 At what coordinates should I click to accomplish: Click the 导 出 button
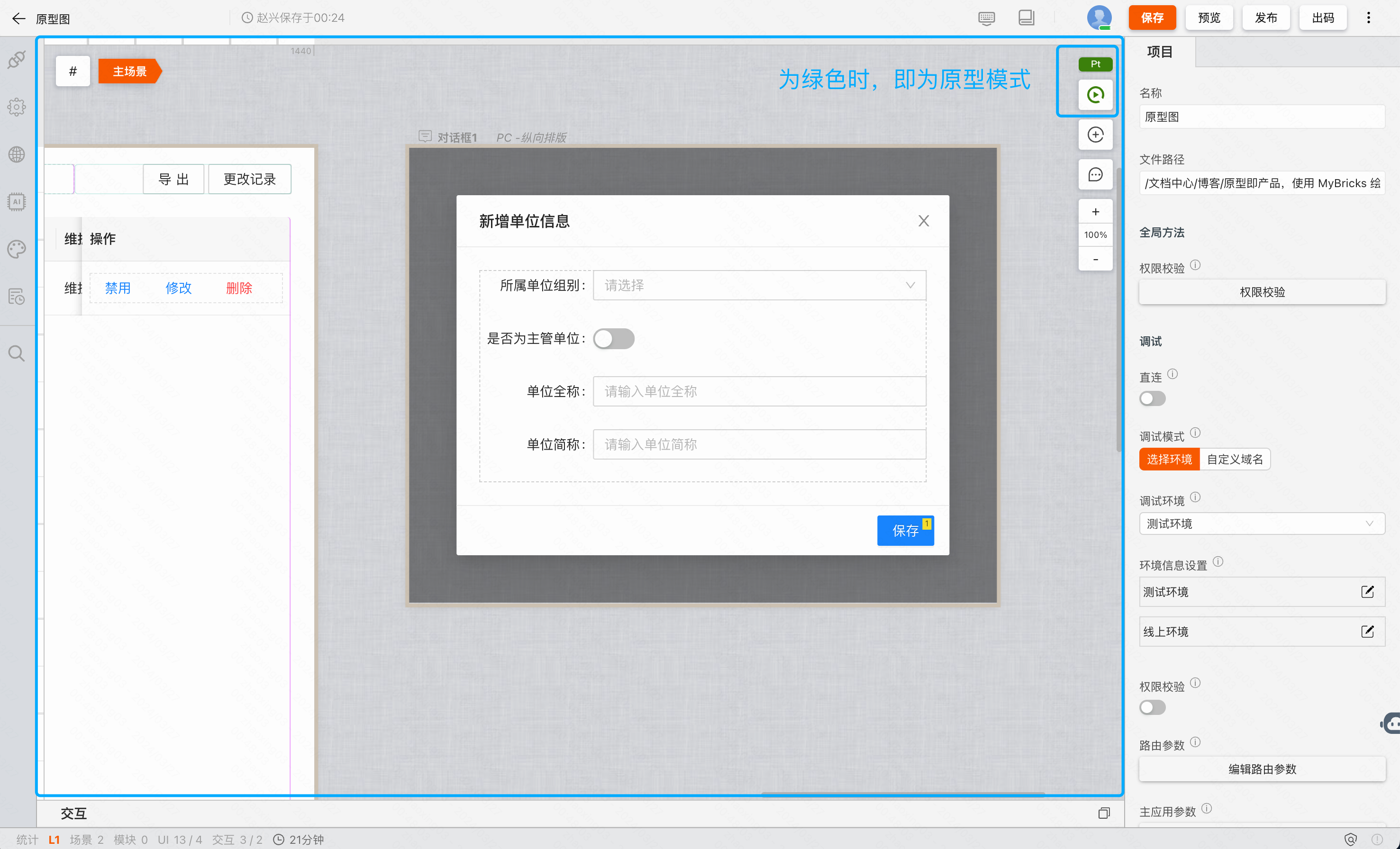click(x=173, y=179)
